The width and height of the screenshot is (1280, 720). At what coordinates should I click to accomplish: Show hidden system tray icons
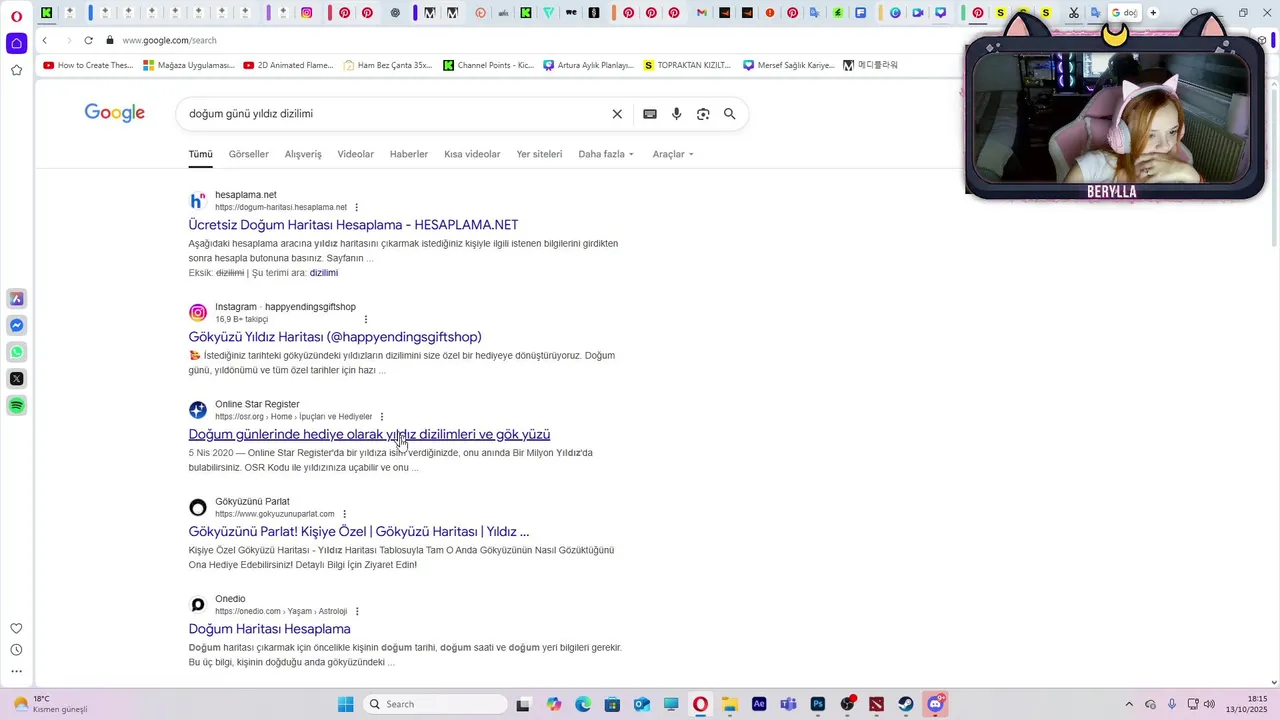[1129, 704]
